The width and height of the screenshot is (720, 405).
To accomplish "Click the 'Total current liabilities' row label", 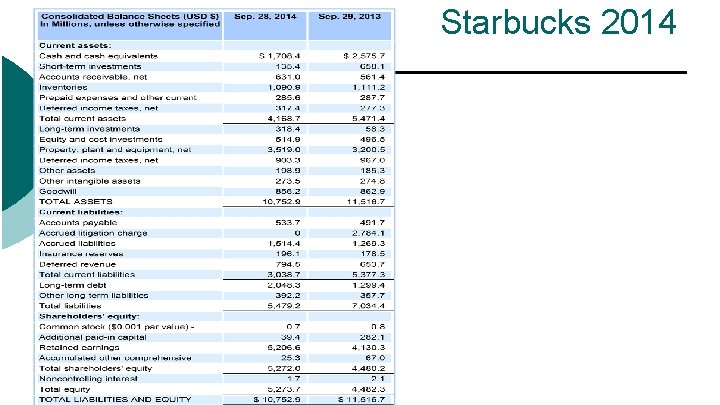I will point(87,275).
